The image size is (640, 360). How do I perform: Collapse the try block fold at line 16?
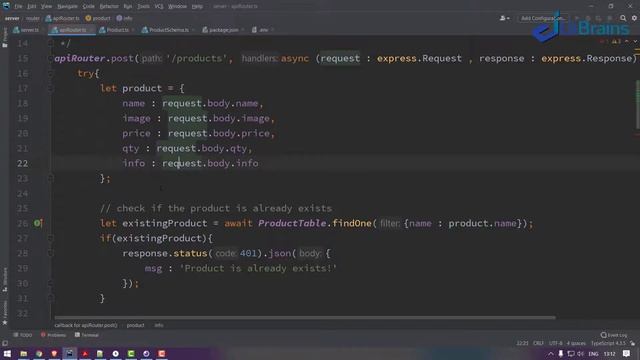pos(51,73)
